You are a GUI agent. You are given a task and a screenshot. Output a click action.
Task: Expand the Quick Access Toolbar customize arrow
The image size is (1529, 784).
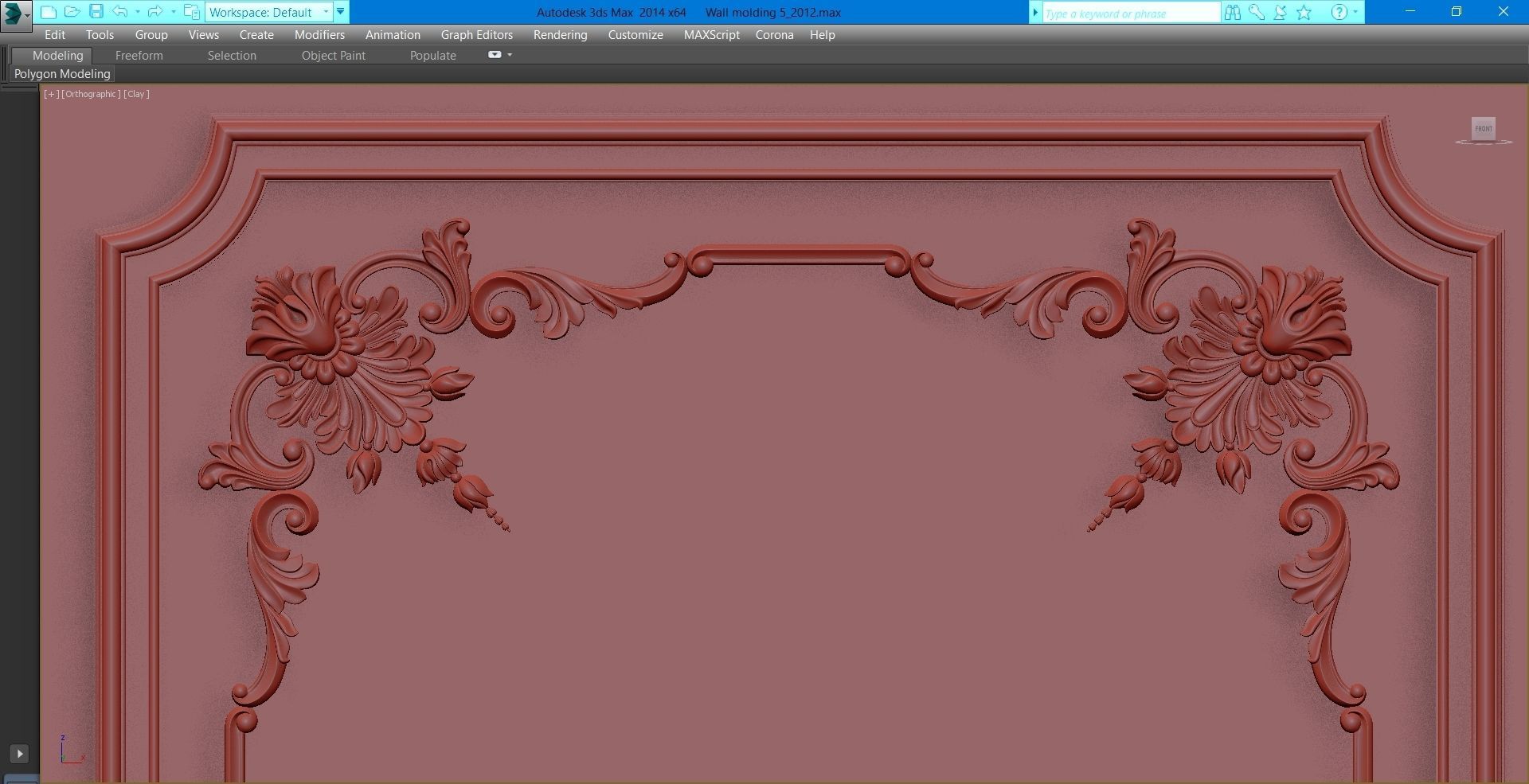[x=341, y=12]
